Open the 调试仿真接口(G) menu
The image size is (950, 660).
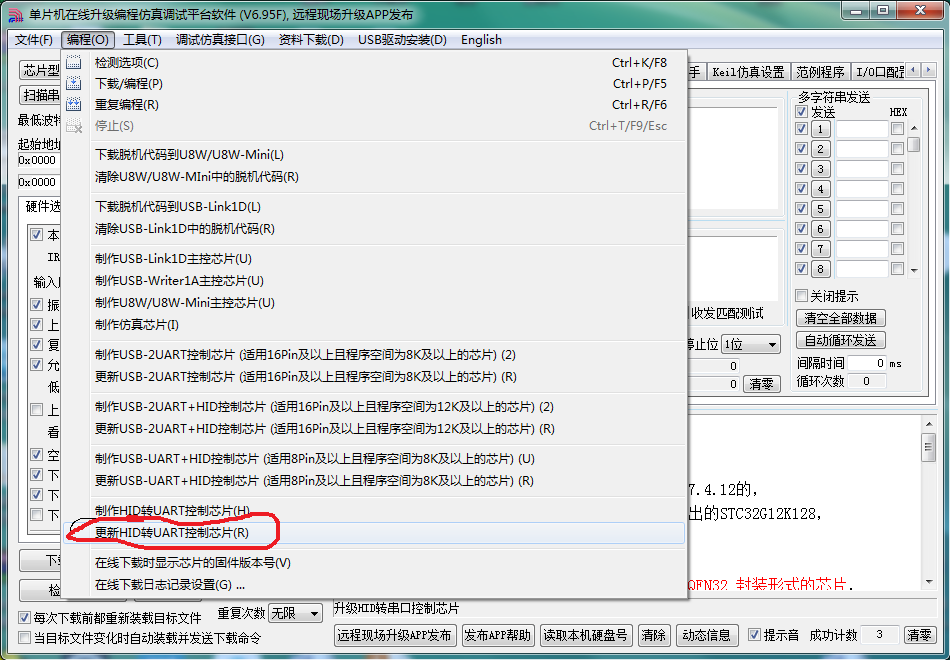tap(221, 40)
